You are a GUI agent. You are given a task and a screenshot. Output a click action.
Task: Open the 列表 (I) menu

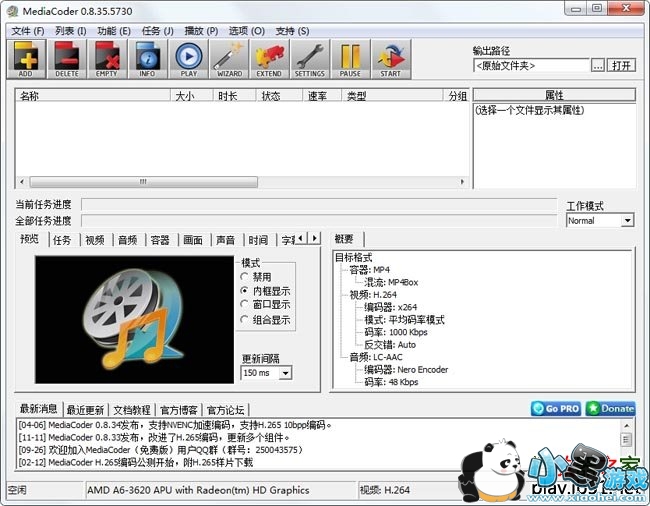[71, 31]
